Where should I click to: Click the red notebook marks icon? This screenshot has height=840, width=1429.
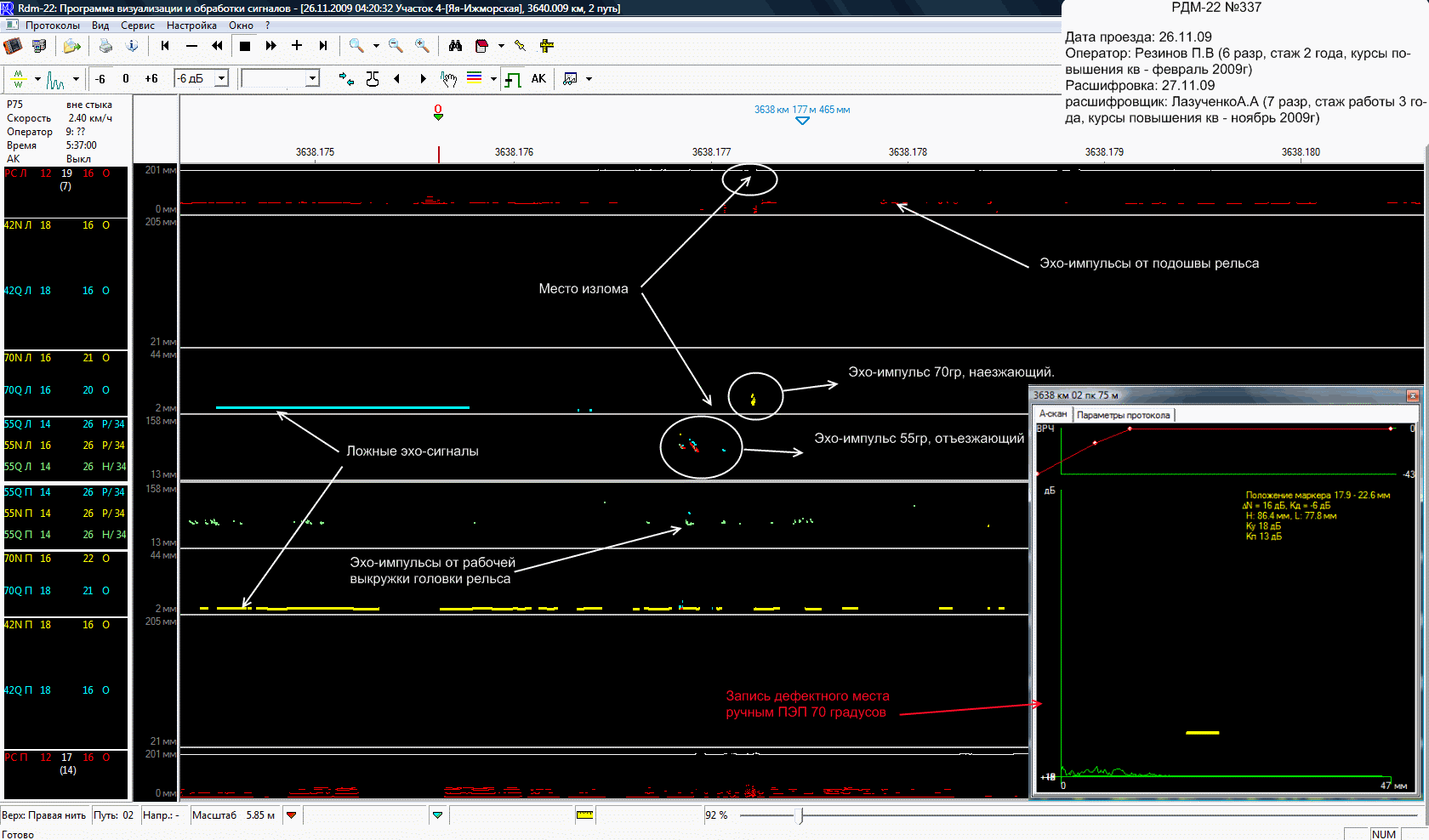click(x=481, y=46)
